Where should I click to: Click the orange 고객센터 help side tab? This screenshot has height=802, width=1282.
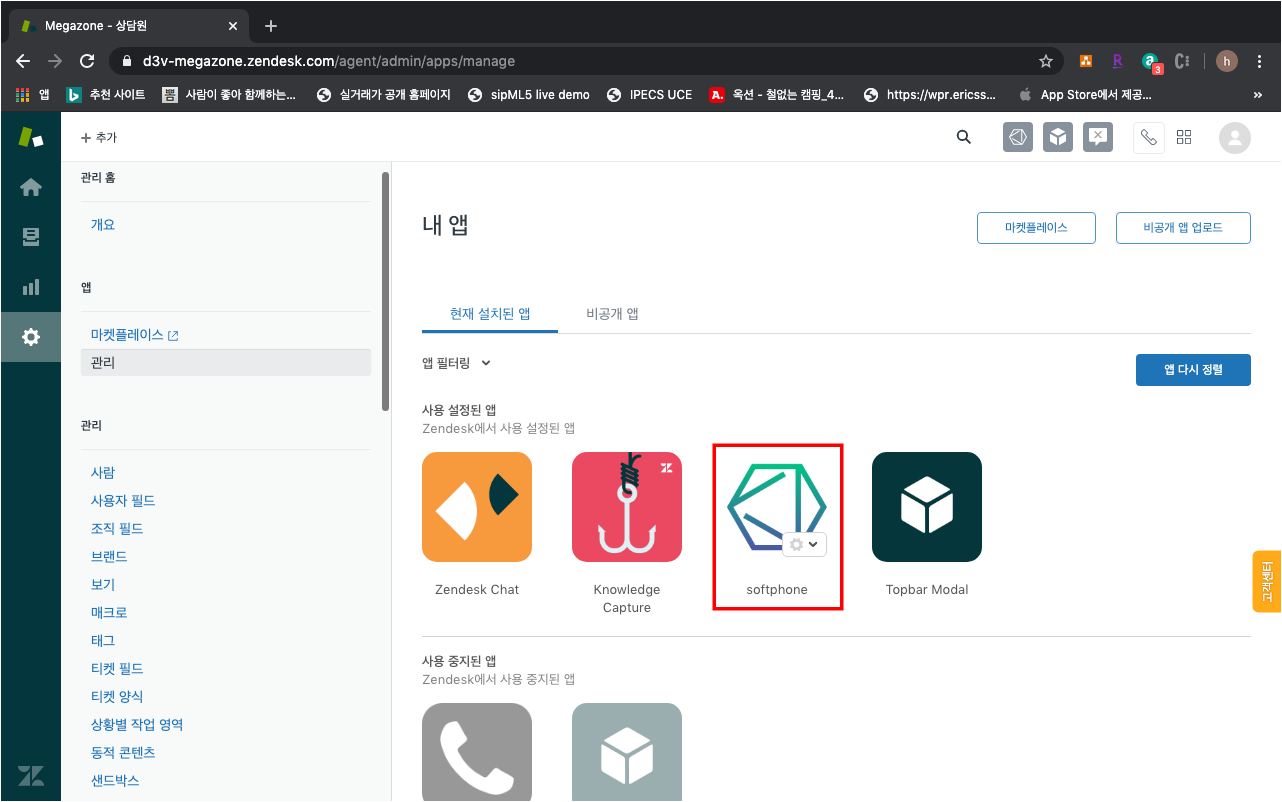tap(1267, 581)
